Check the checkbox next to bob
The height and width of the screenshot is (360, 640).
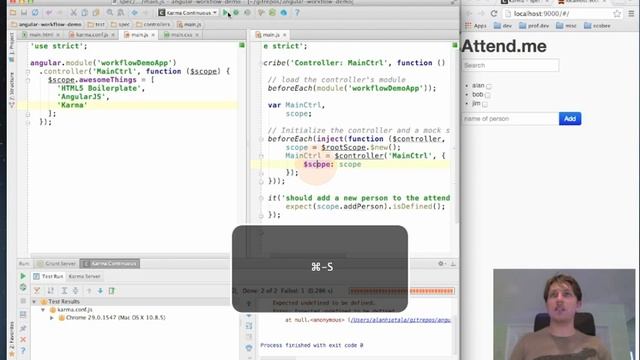(487, 95)
